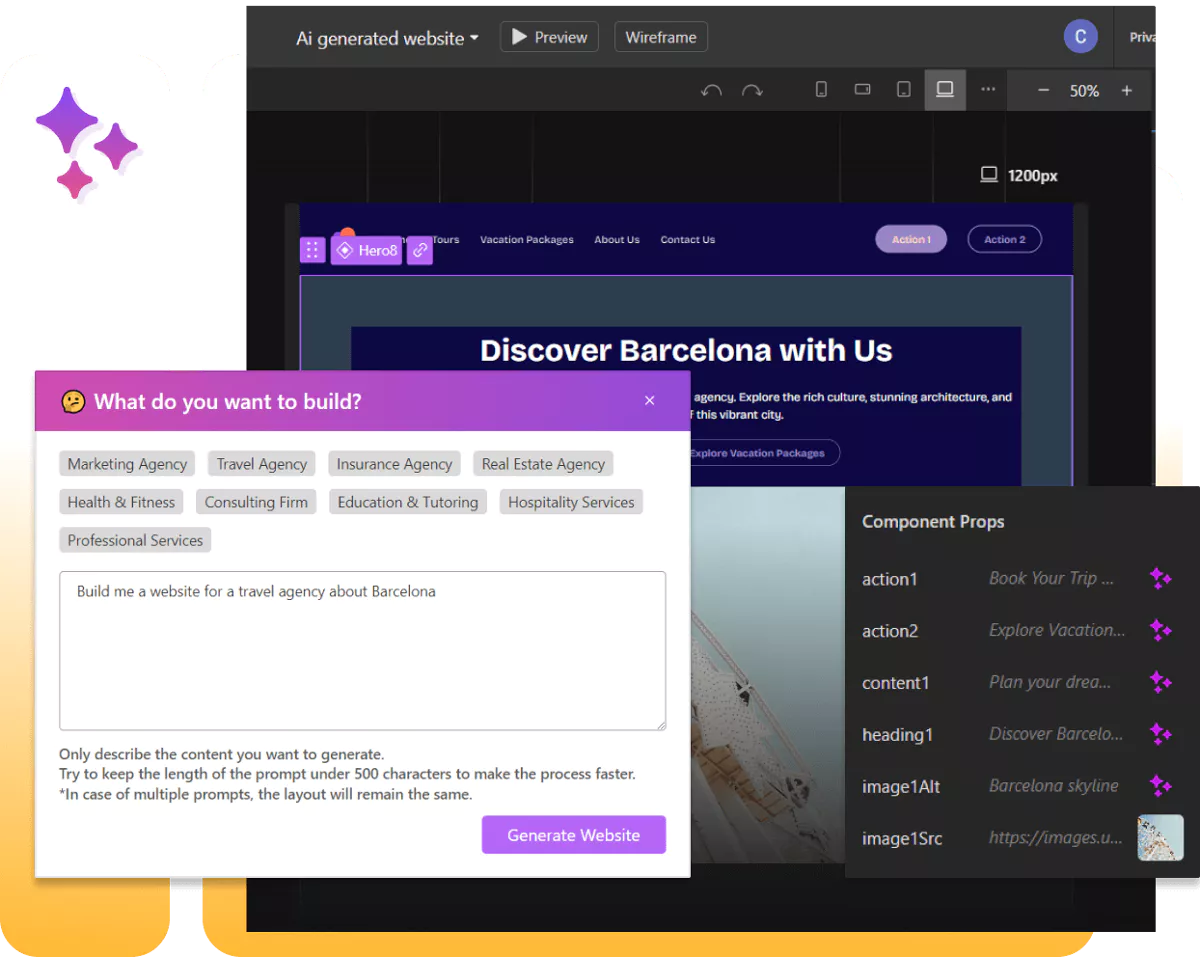Click the AI sparkle icon for action1

pyautogui.click(x=1160, y=578)
